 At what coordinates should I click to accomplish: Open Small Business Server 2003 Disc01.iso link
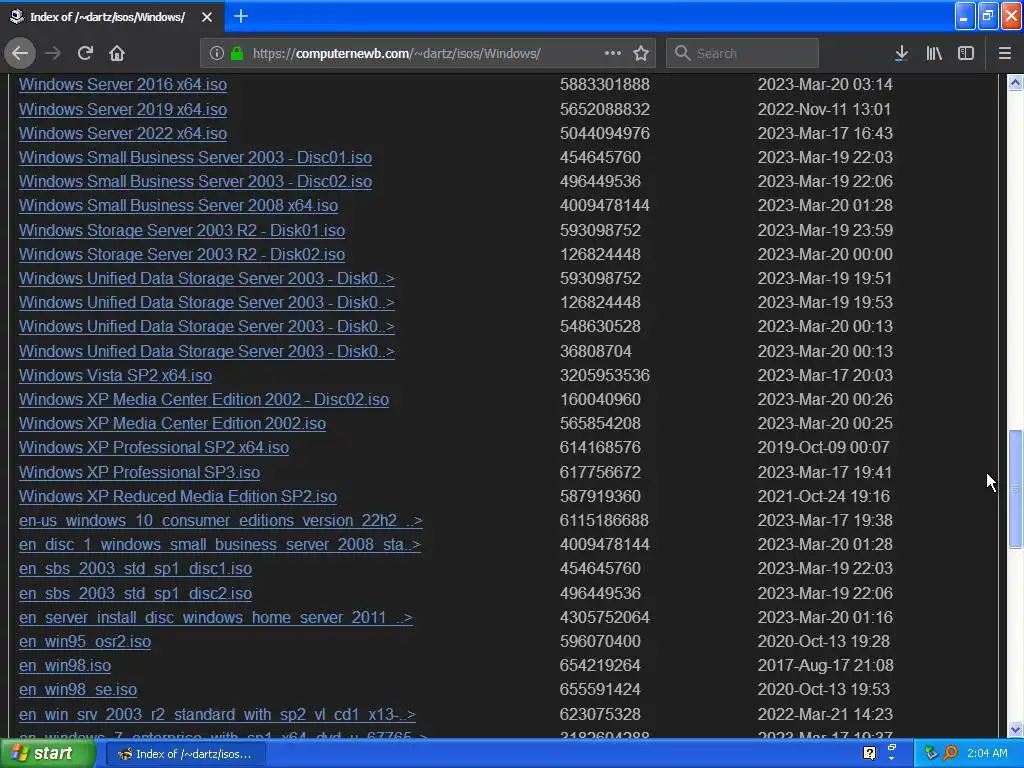pos(195,157)
